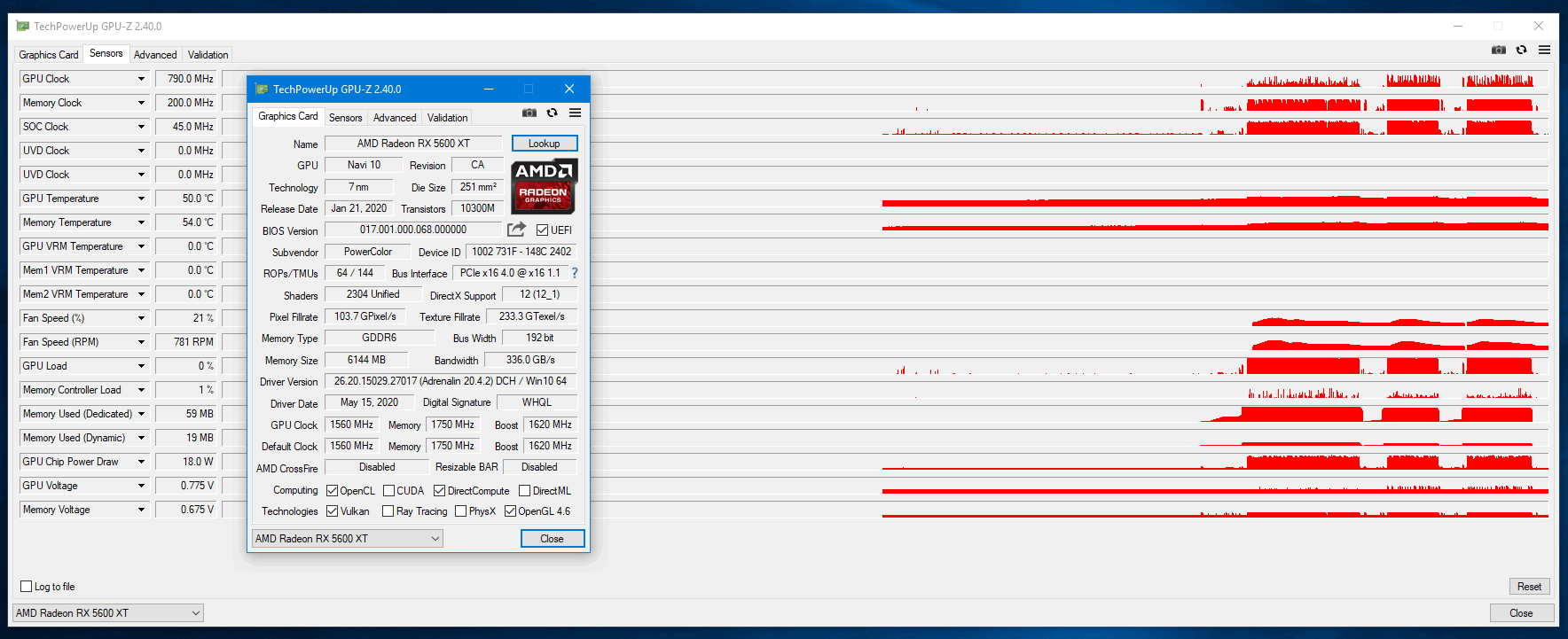Open the Memory Voltage sensor dropdown
The height and width of the screenshot is (639, 1568).
141,510
